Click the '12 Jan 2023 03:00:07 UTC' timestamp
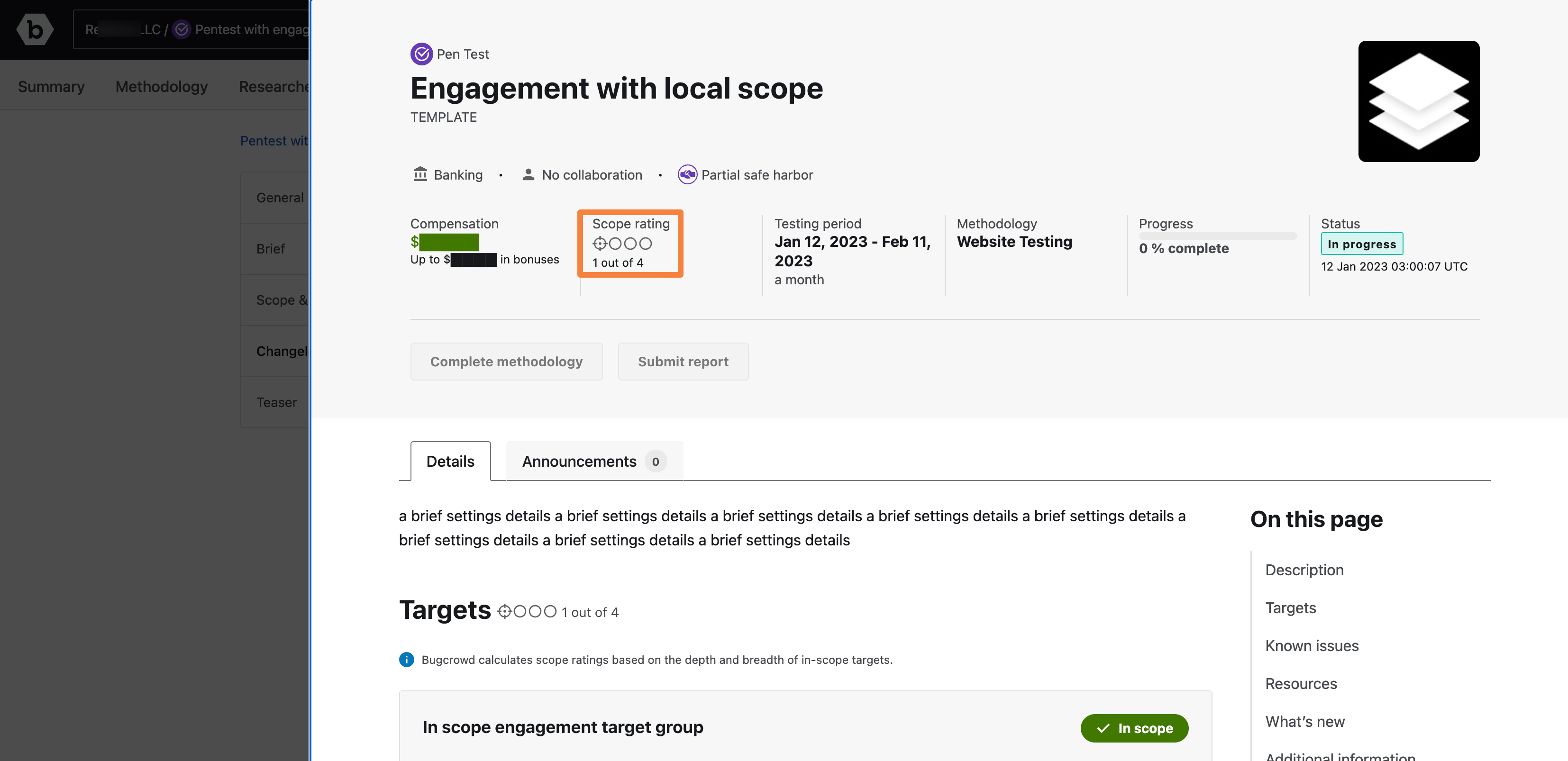This screenshot has height=761, width=1568. click(1394, 266)
